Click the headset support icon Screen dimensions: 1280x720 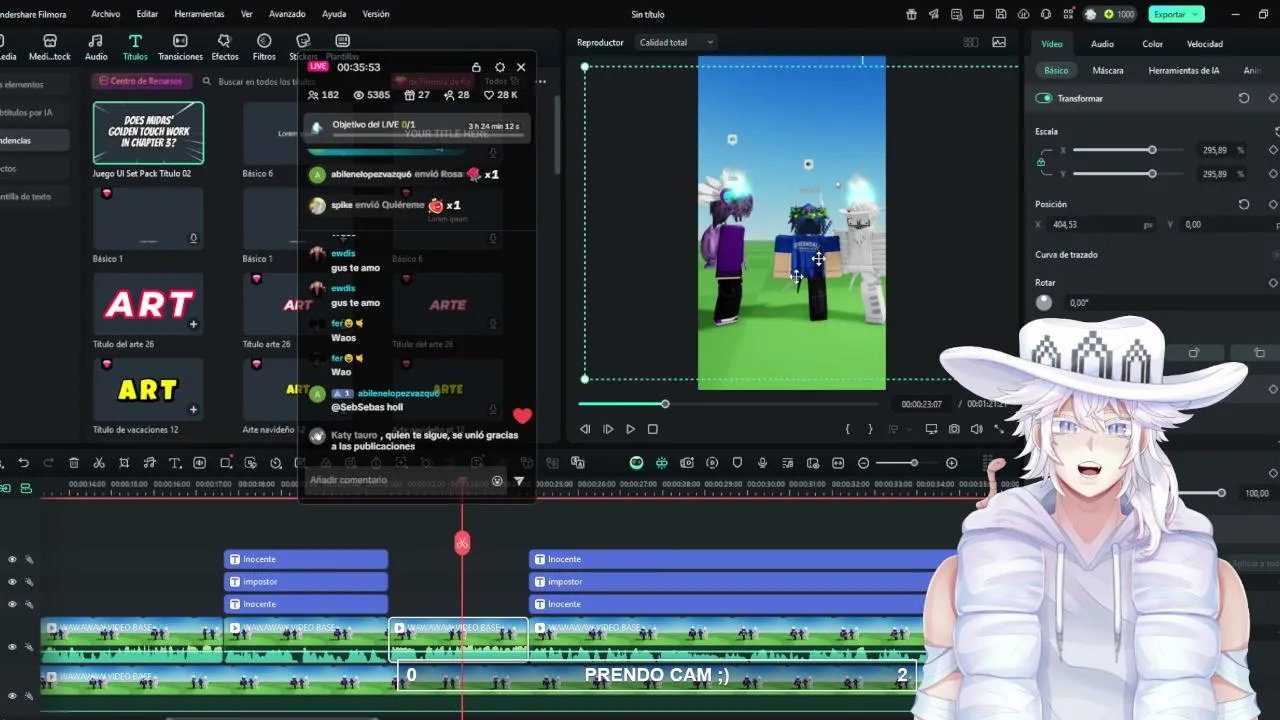pos(1046,14)
